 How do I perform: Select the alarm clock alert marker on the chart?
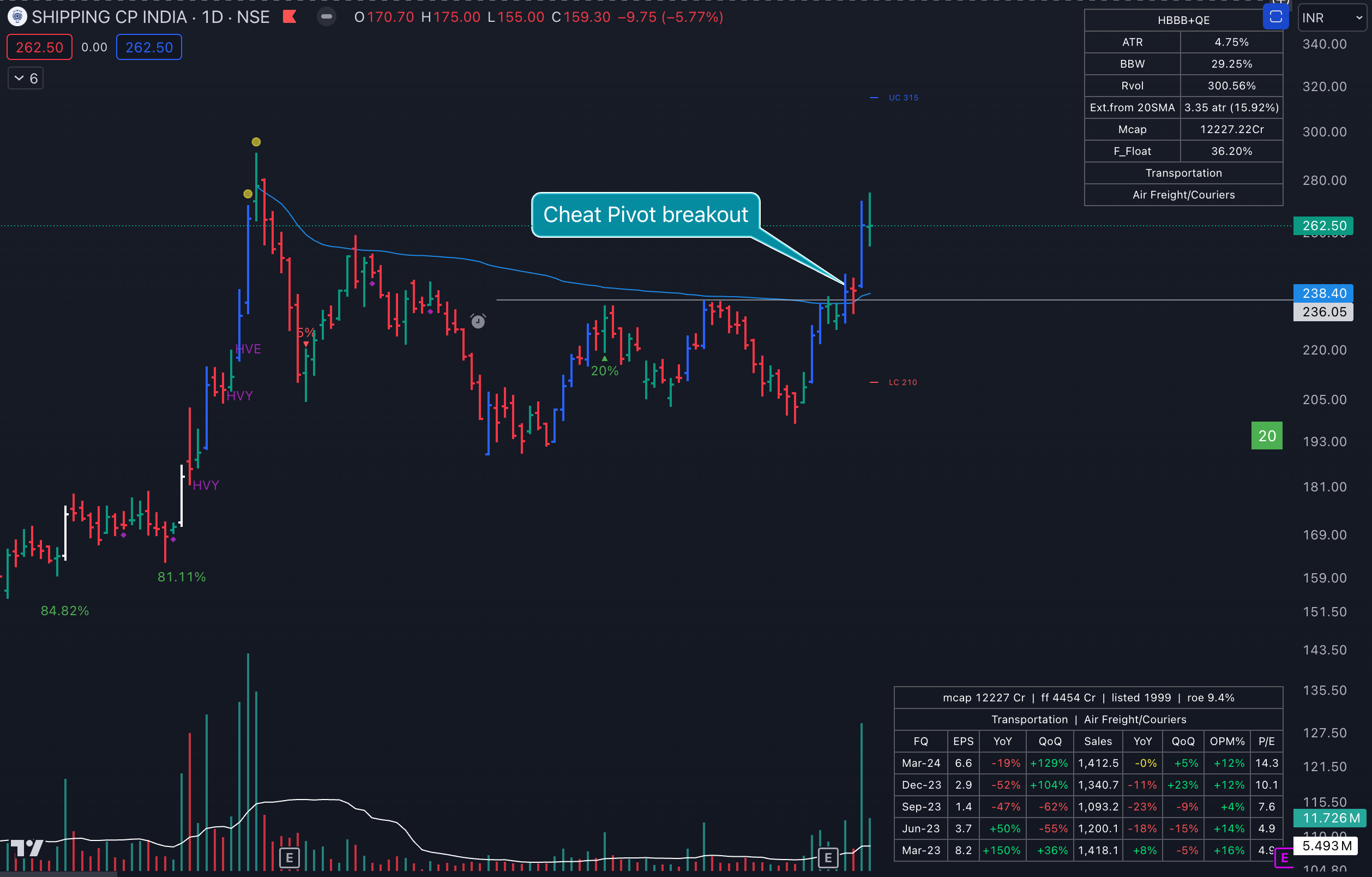478,321
